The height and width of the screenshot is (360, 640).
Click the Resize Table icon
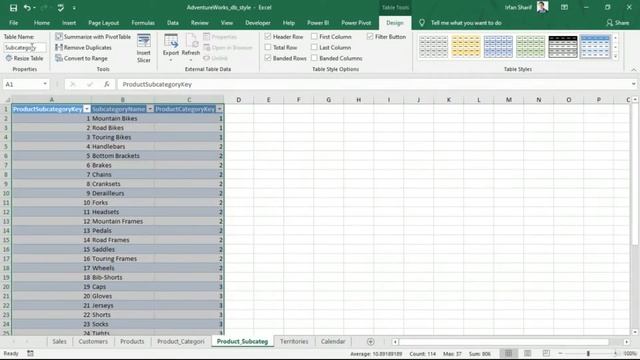[9, 58]
